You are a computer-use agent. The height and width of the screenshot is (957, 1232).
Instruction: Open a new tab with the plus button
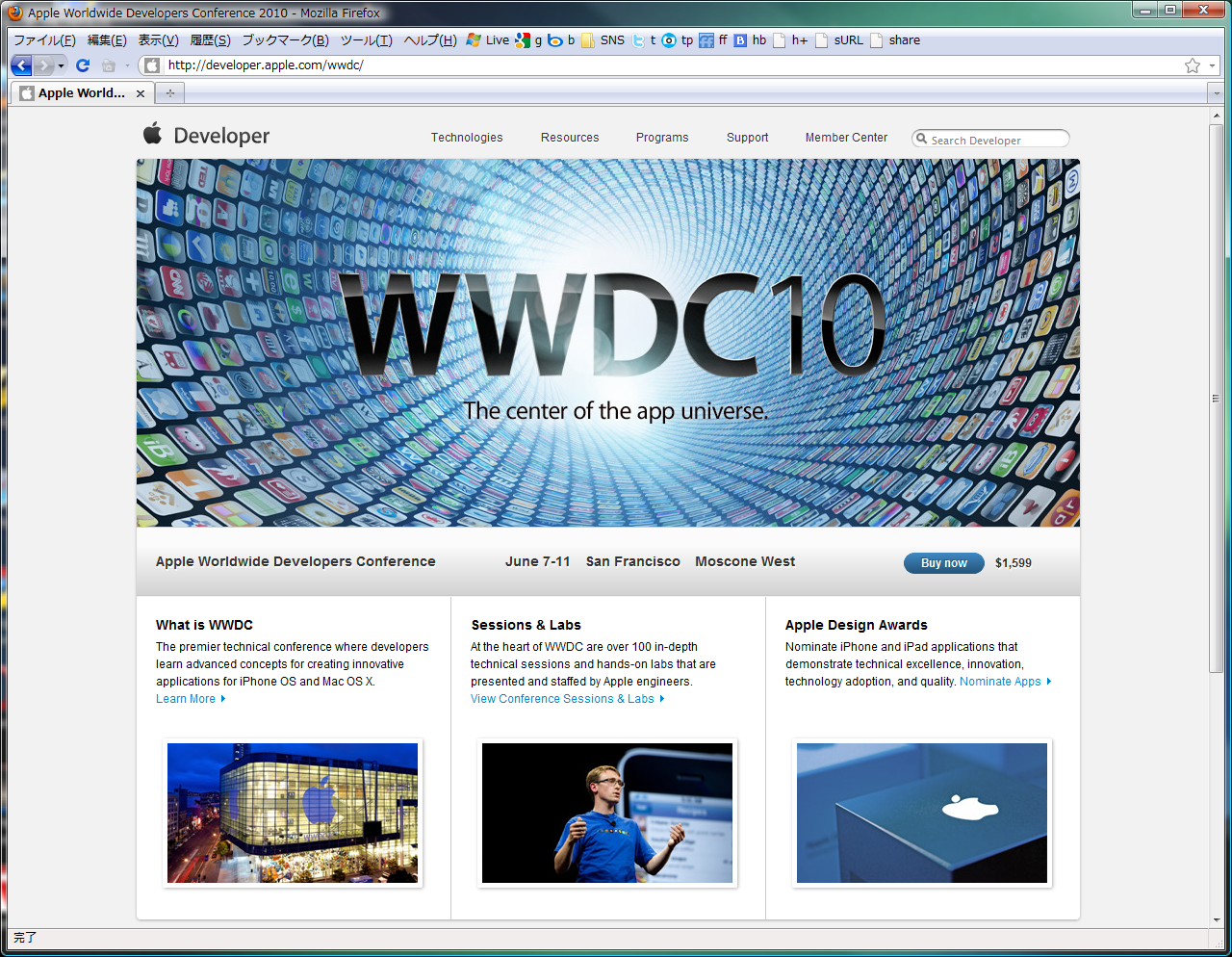point(170,93)
